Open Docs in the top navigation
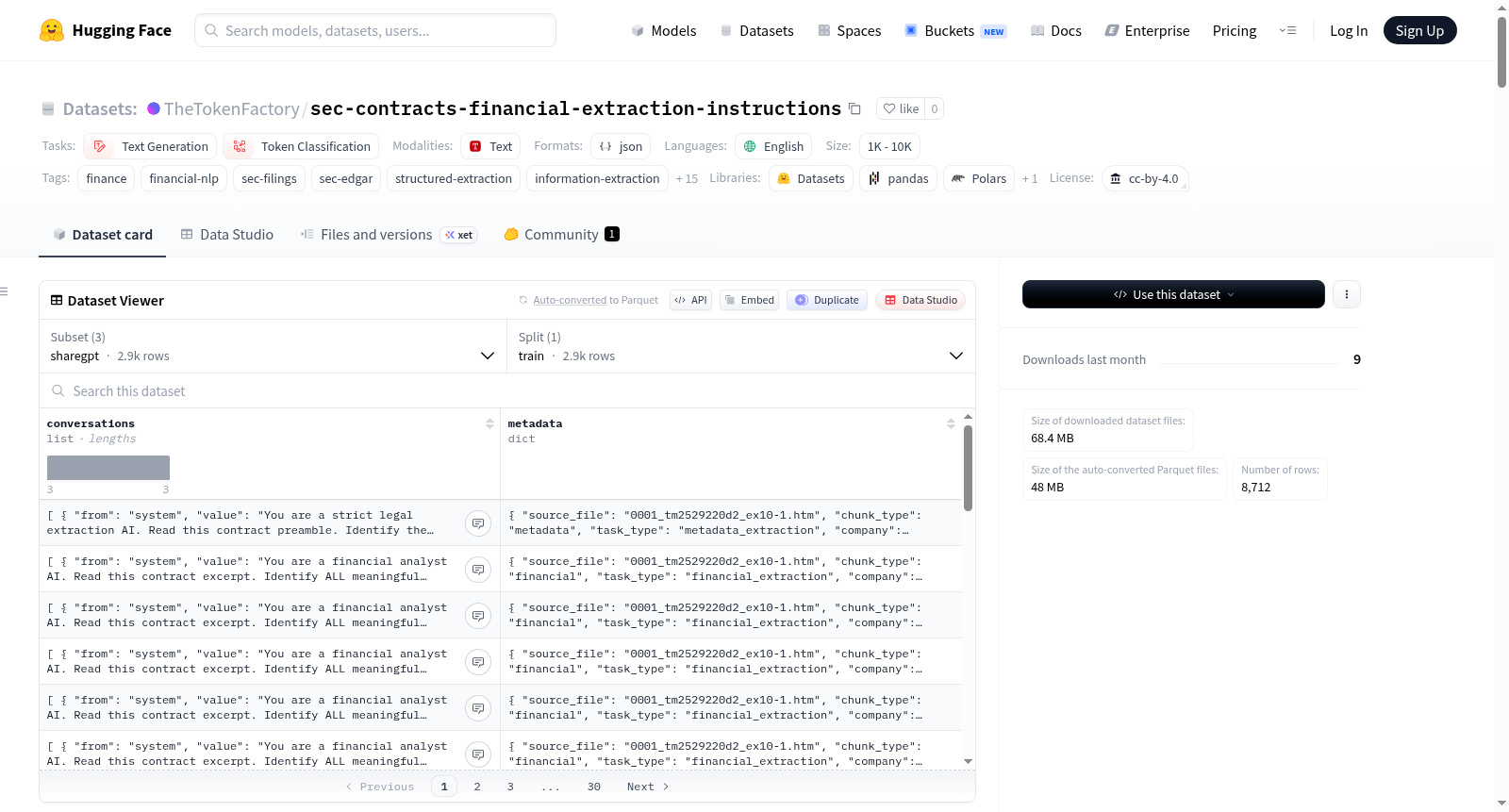Viewport: 1509px width, 812px height. (x=1055, y=30)
